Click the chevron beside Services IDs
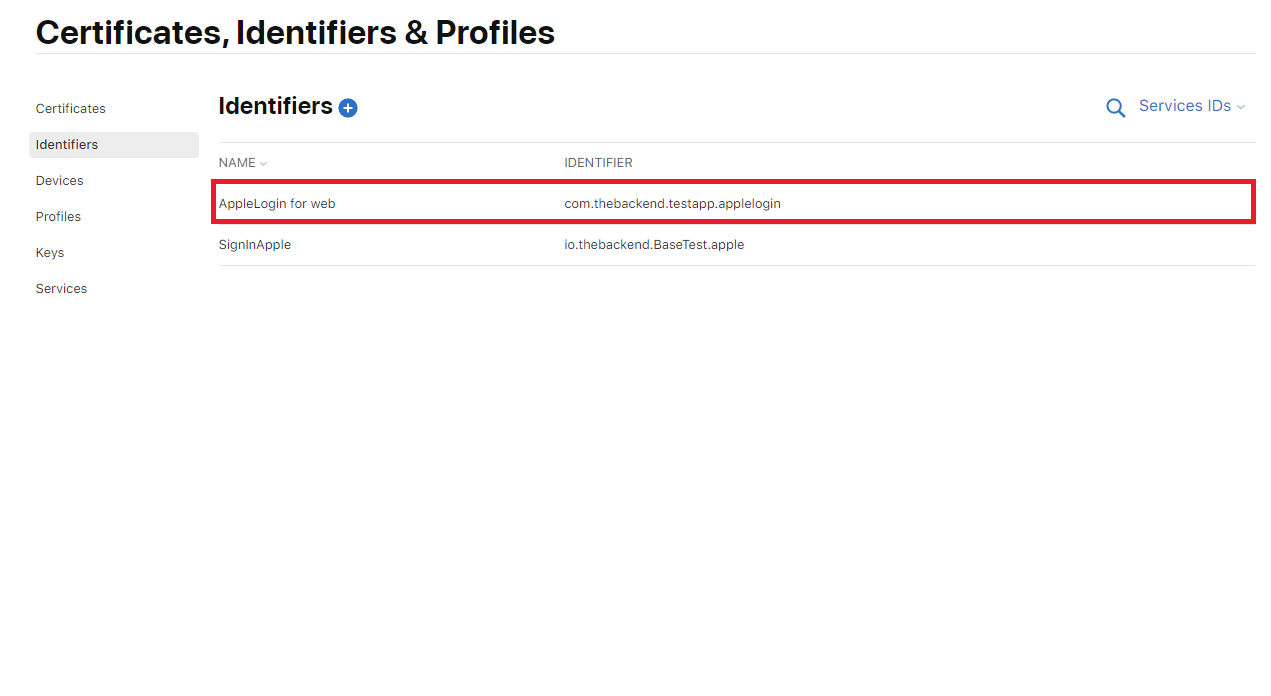This screenshot has width=1271, height=696. click(1240, 107)
